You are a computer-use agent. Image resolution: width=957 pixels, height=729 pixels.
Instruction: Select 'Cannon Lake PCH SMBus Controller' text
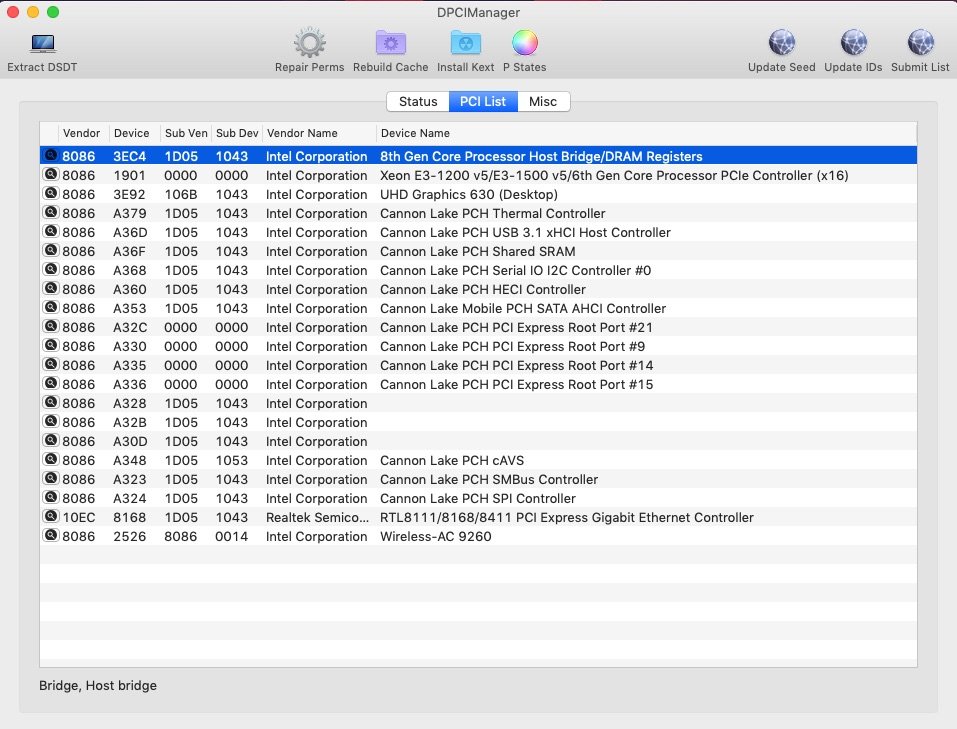(x=489, y=479)
